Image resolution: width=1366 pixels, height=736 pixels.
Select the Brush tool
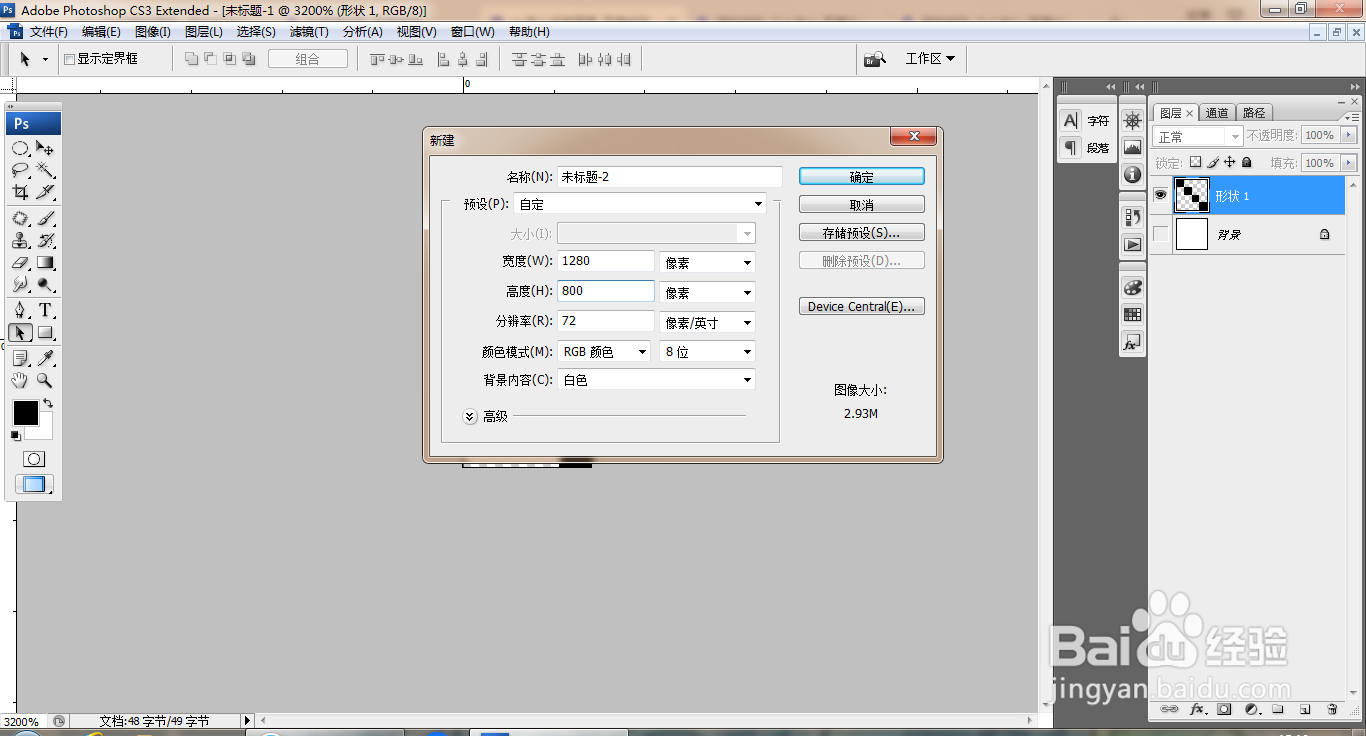[45, 218]
